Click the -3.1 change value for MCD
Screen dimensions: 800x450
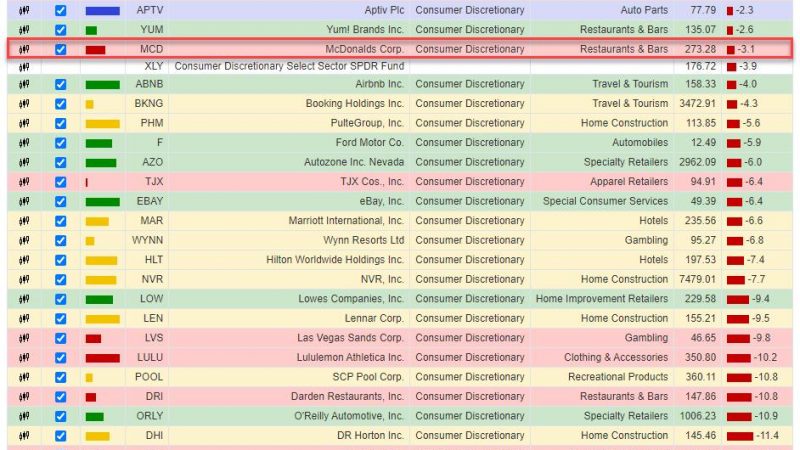pyautogui.click(x=745, y=49)
